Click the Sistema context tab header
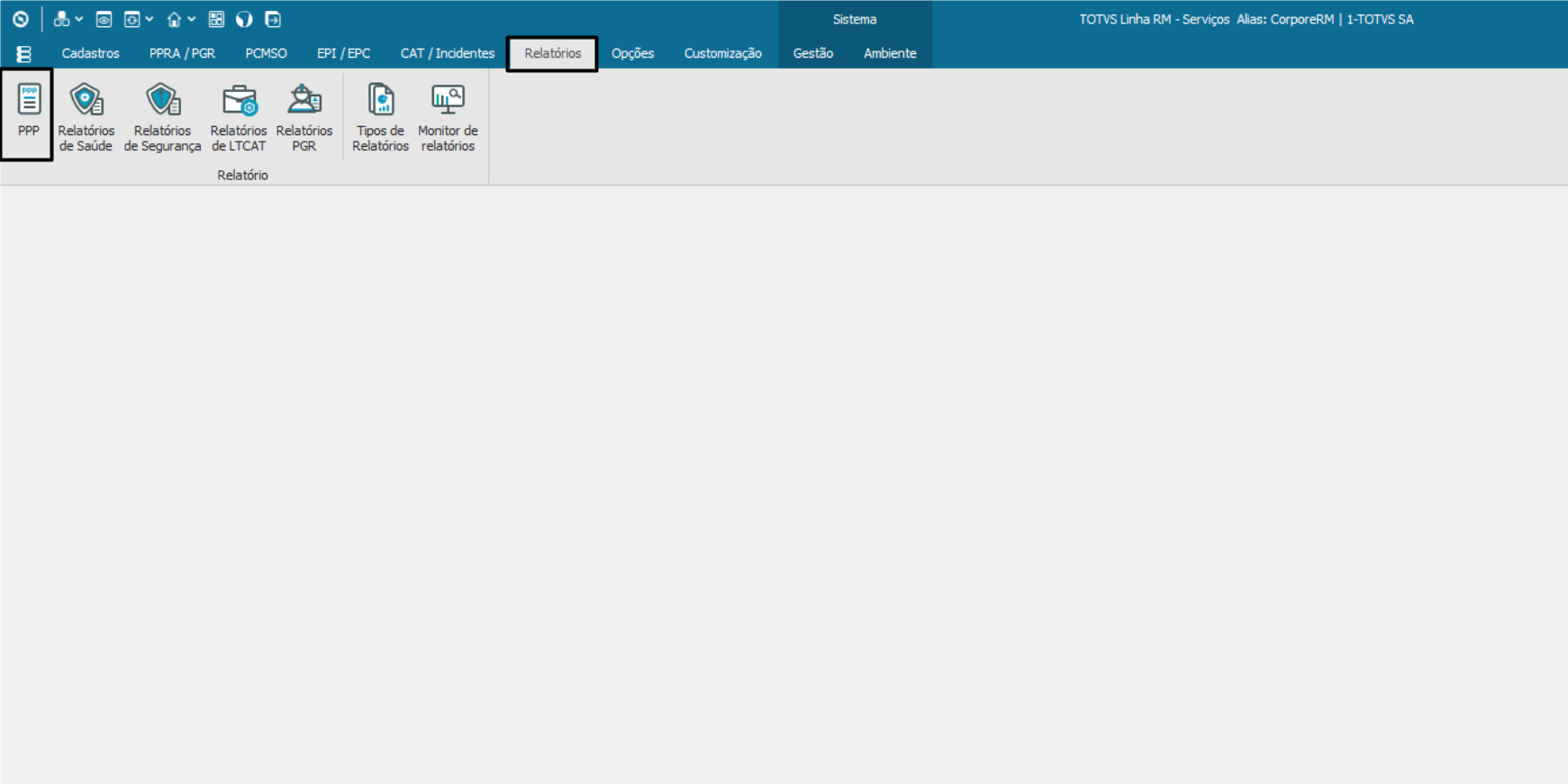 click(x=855, y=19)
